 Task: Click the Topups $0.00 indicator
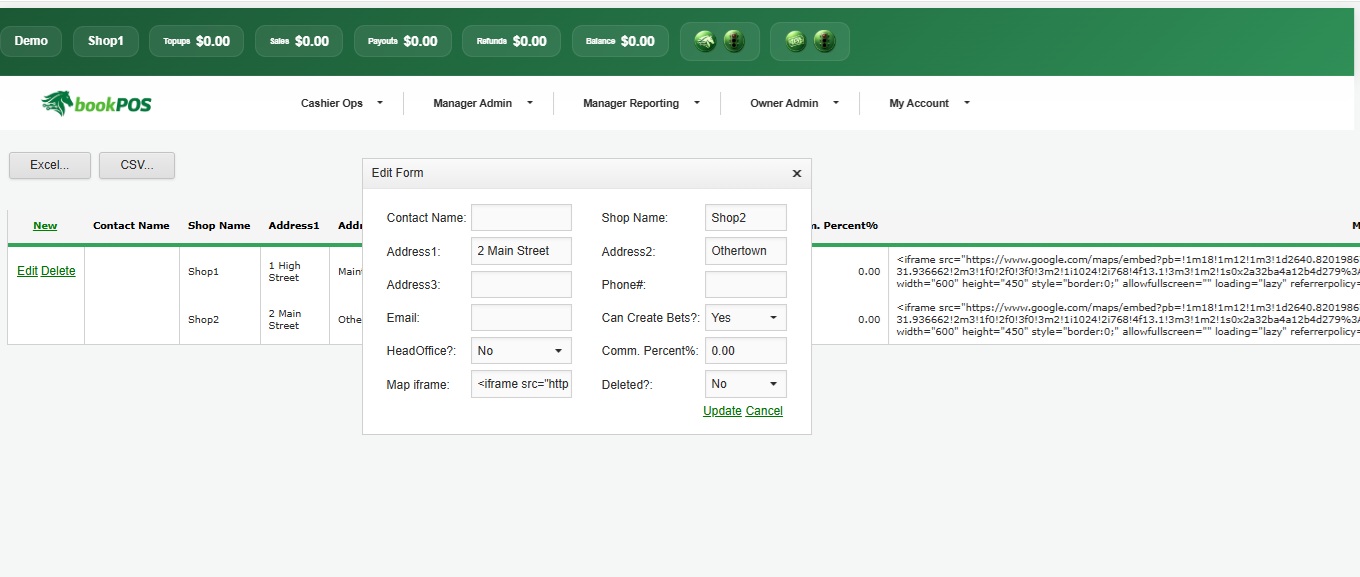click(196, 41)
